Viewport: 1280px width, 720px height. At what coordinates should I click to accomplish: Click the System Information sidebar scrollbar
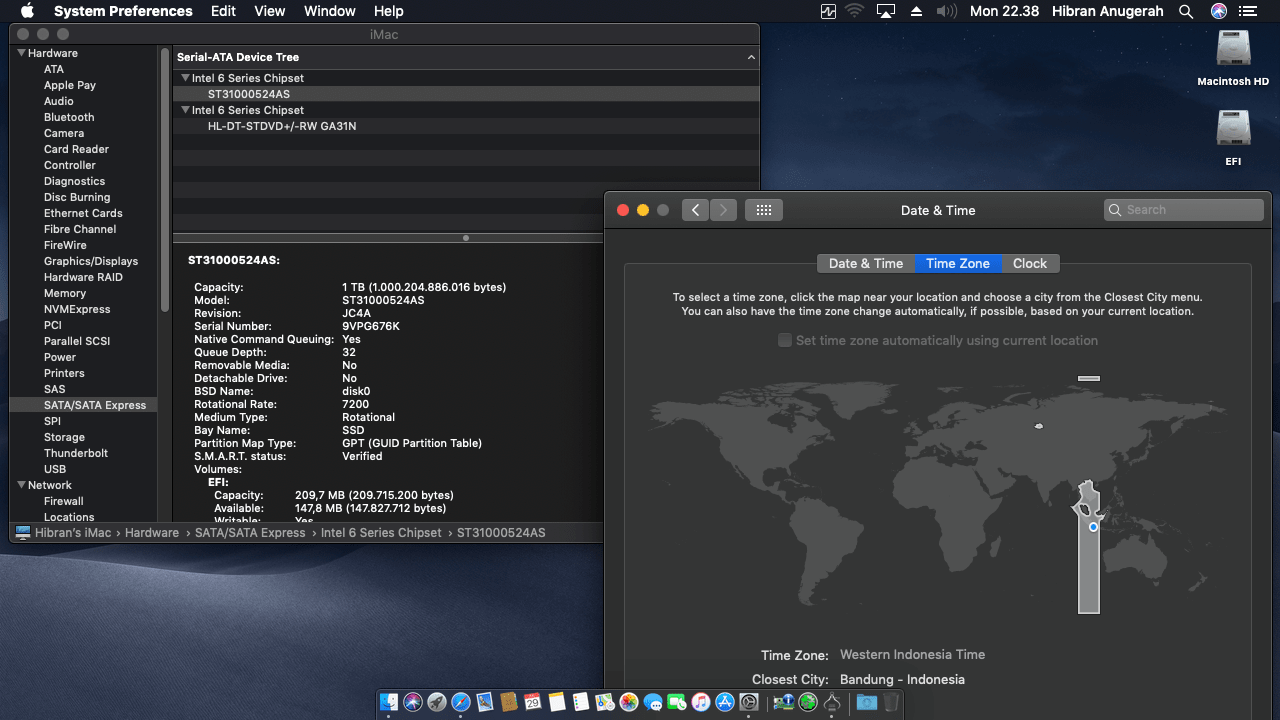coord(165,180)
